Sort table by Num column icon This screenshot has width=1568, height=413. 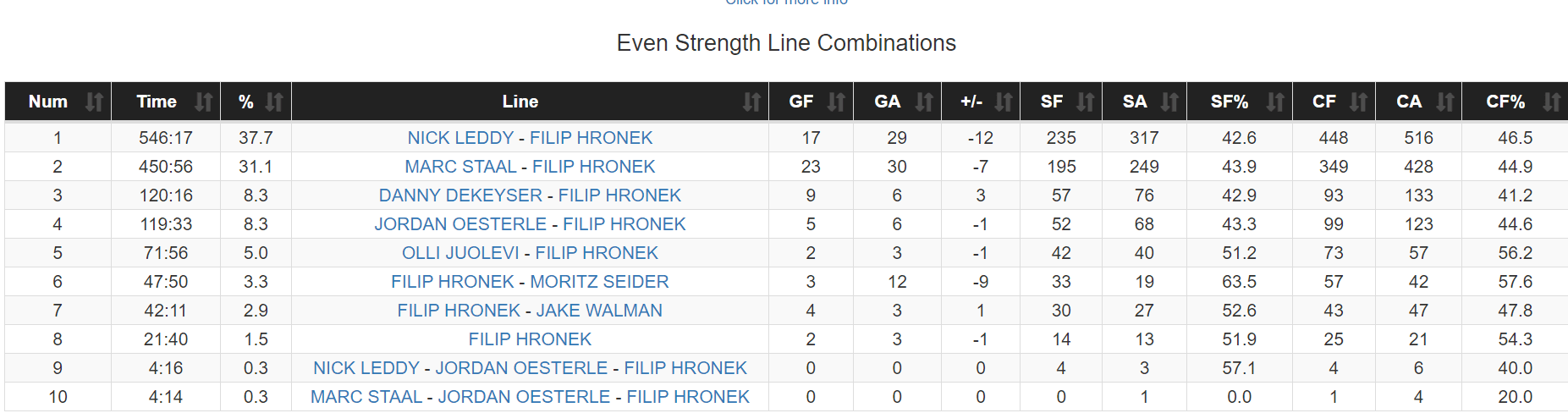[94, 102]
